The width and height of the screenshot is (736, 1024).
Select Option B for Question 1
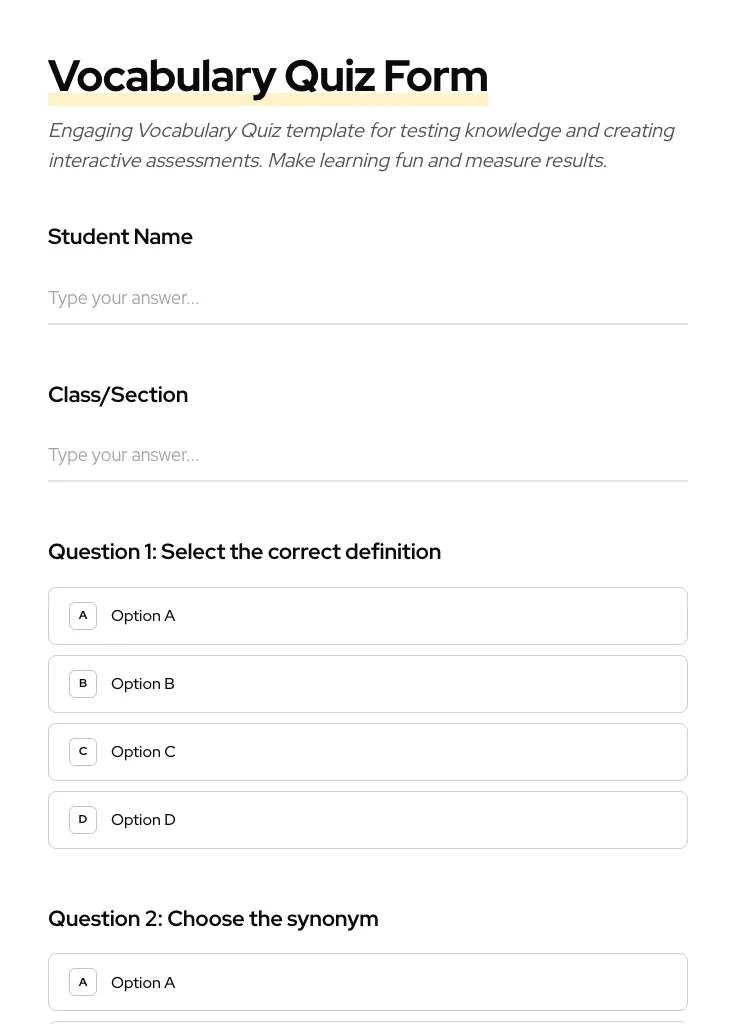[367, 684]
